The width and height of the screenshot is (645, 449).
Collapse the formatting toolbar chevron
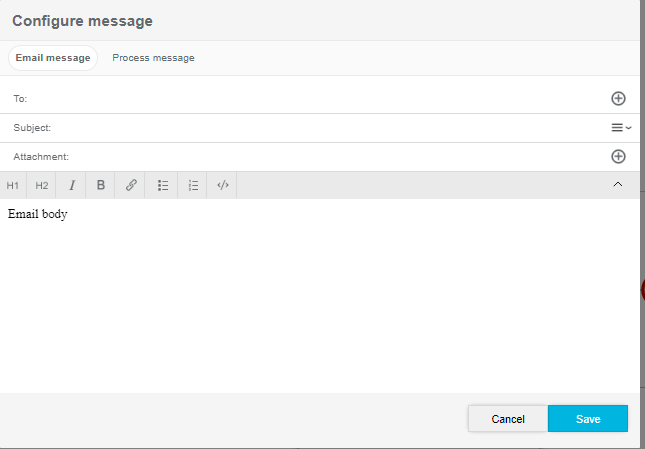617,184
